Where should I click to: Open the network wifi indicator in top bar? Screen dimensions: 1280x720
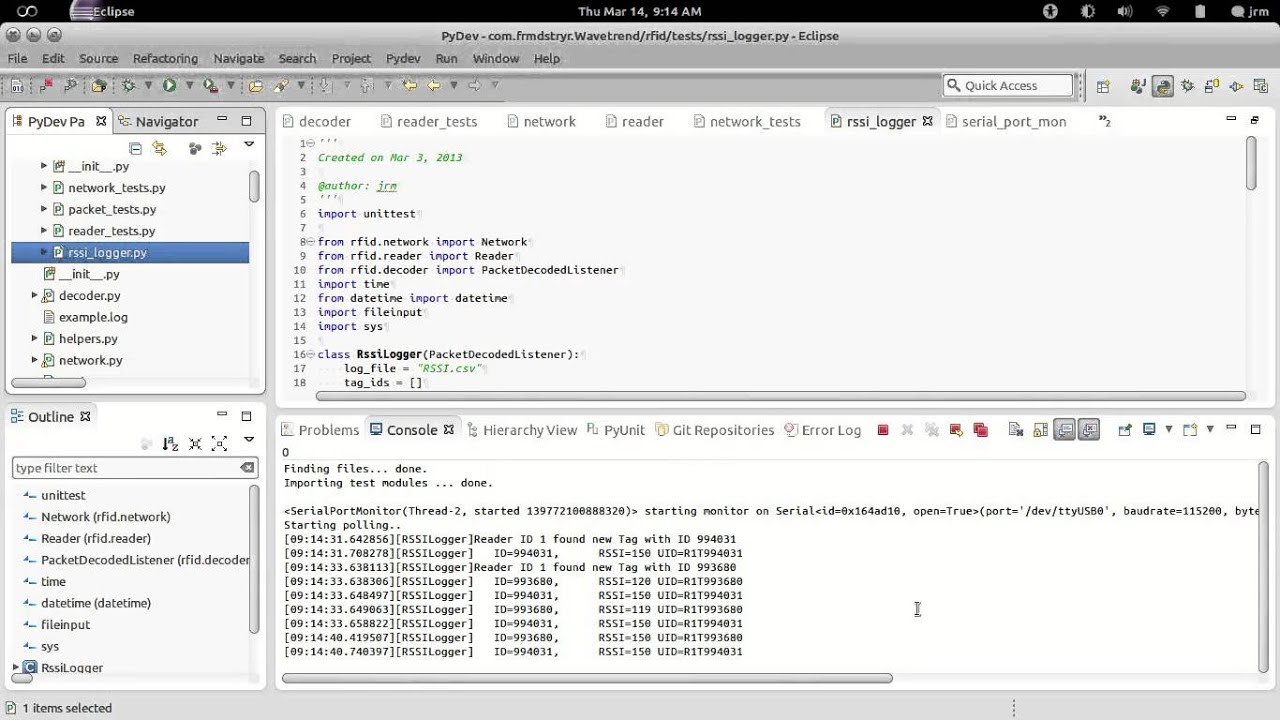coord(1162,11)
